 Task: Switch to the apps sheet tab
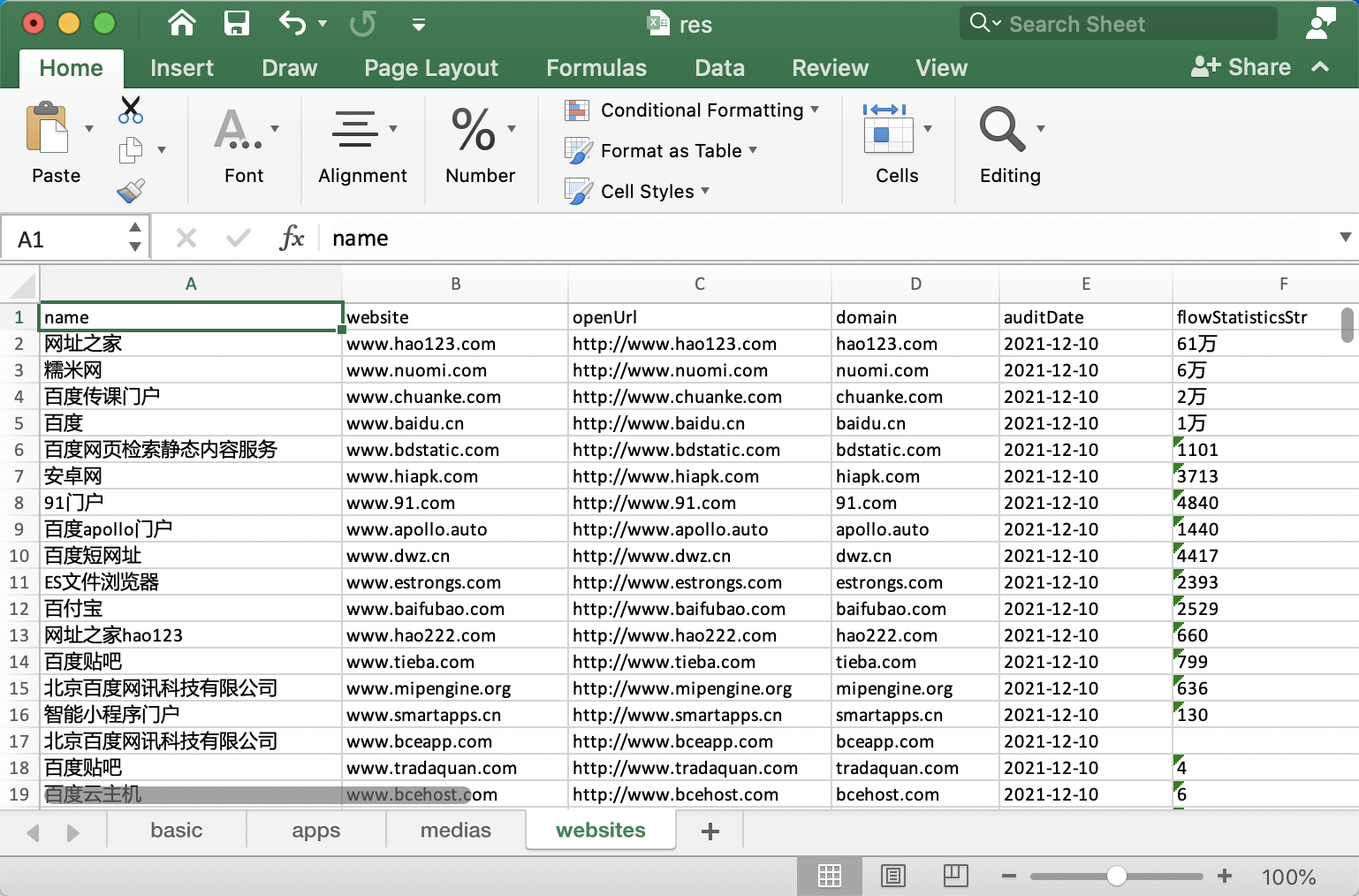tap(316, 831)
